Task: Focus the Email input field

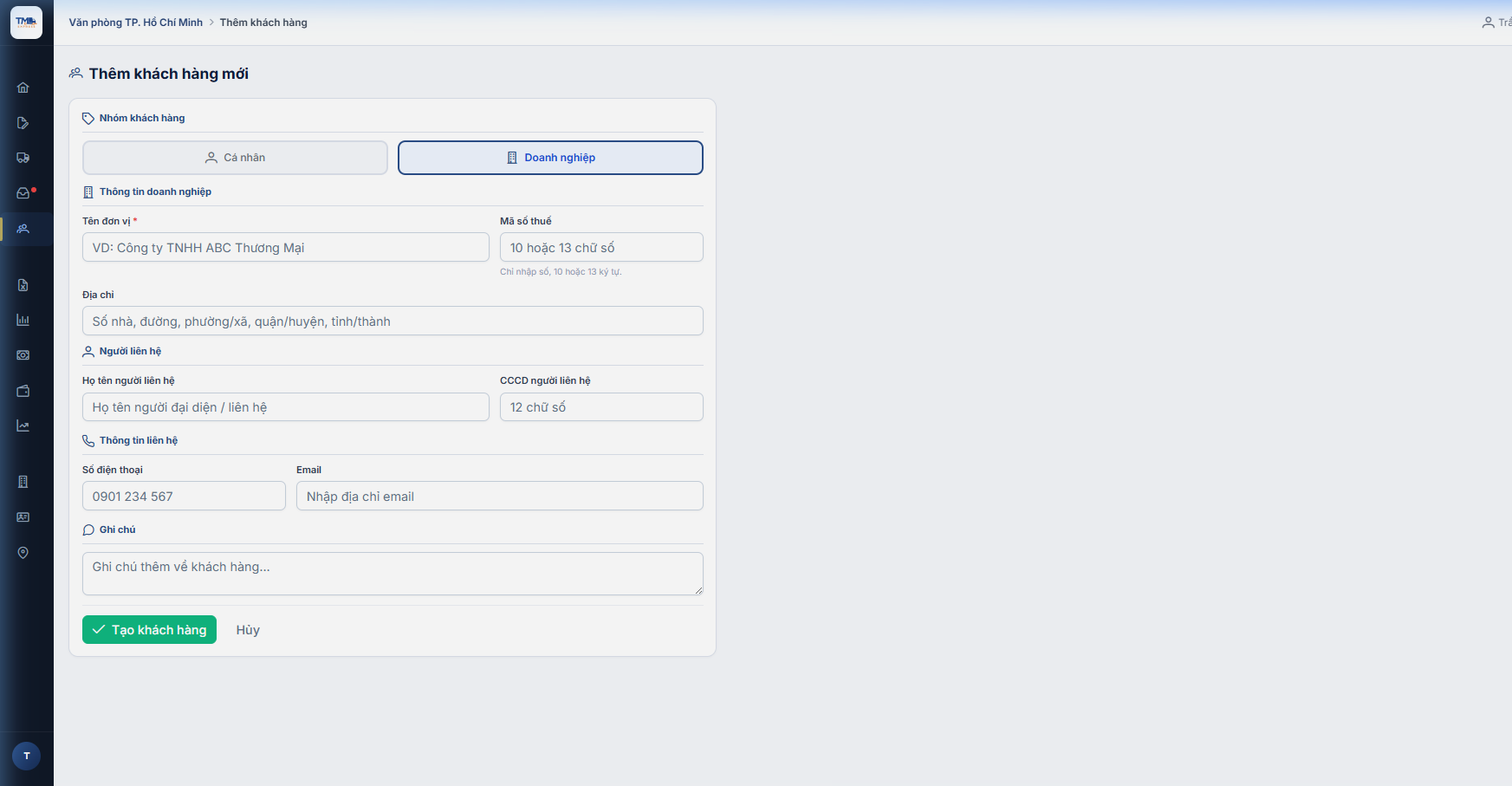Action: coord(500,496)
